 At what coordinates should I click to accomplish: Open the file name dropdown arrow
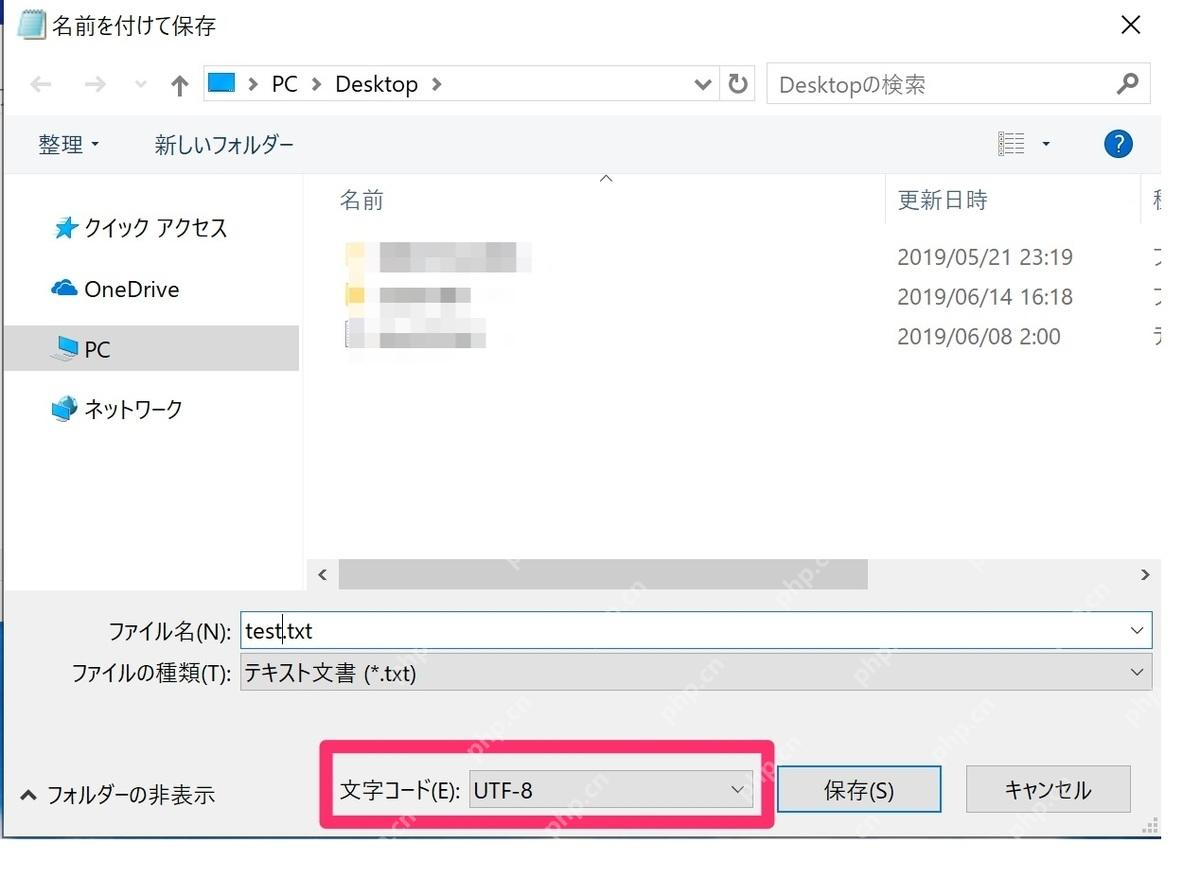pos(1137,631)
